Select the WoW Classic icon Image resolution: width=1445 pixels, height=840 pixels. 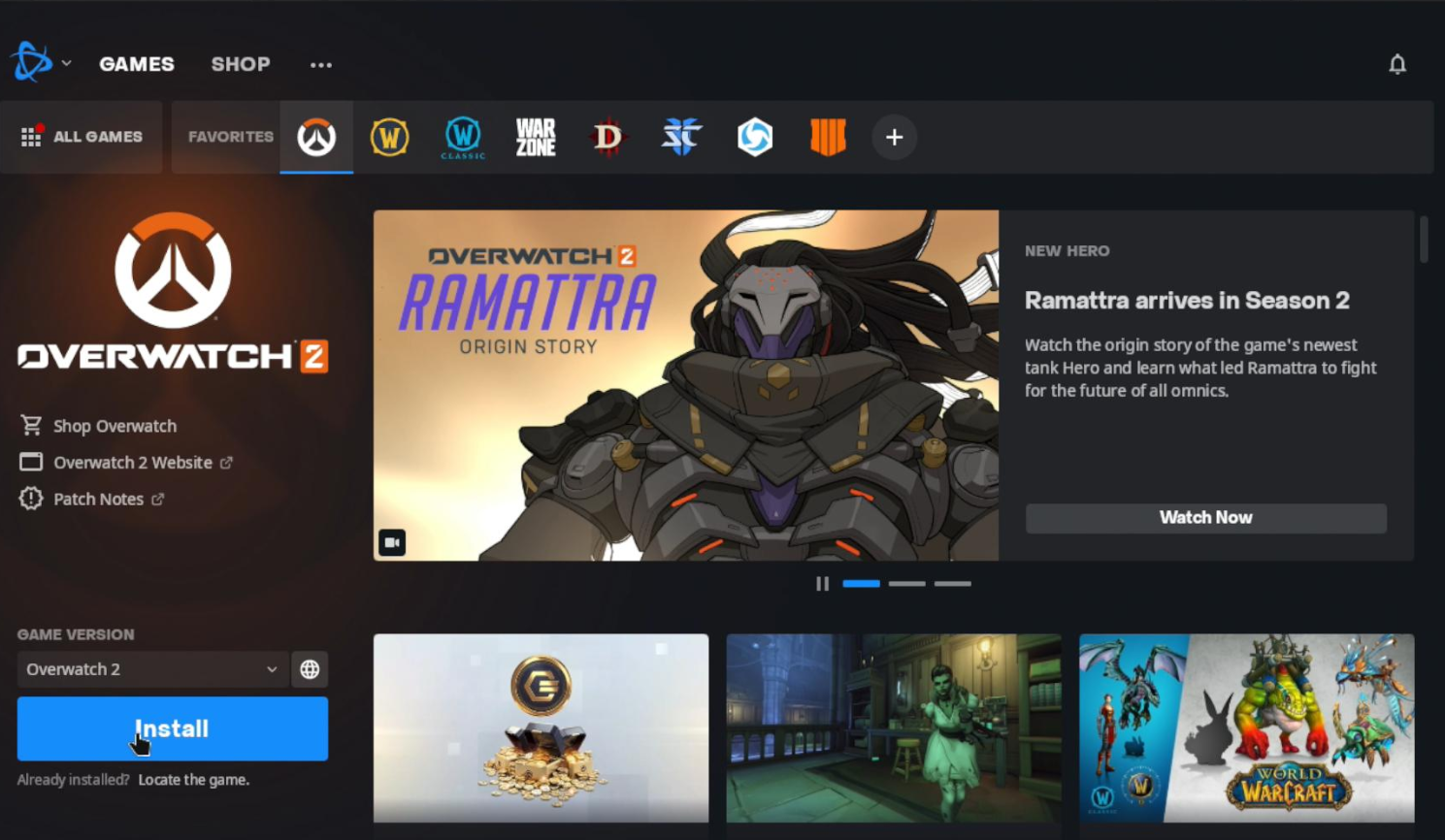(x=463, y=137)
